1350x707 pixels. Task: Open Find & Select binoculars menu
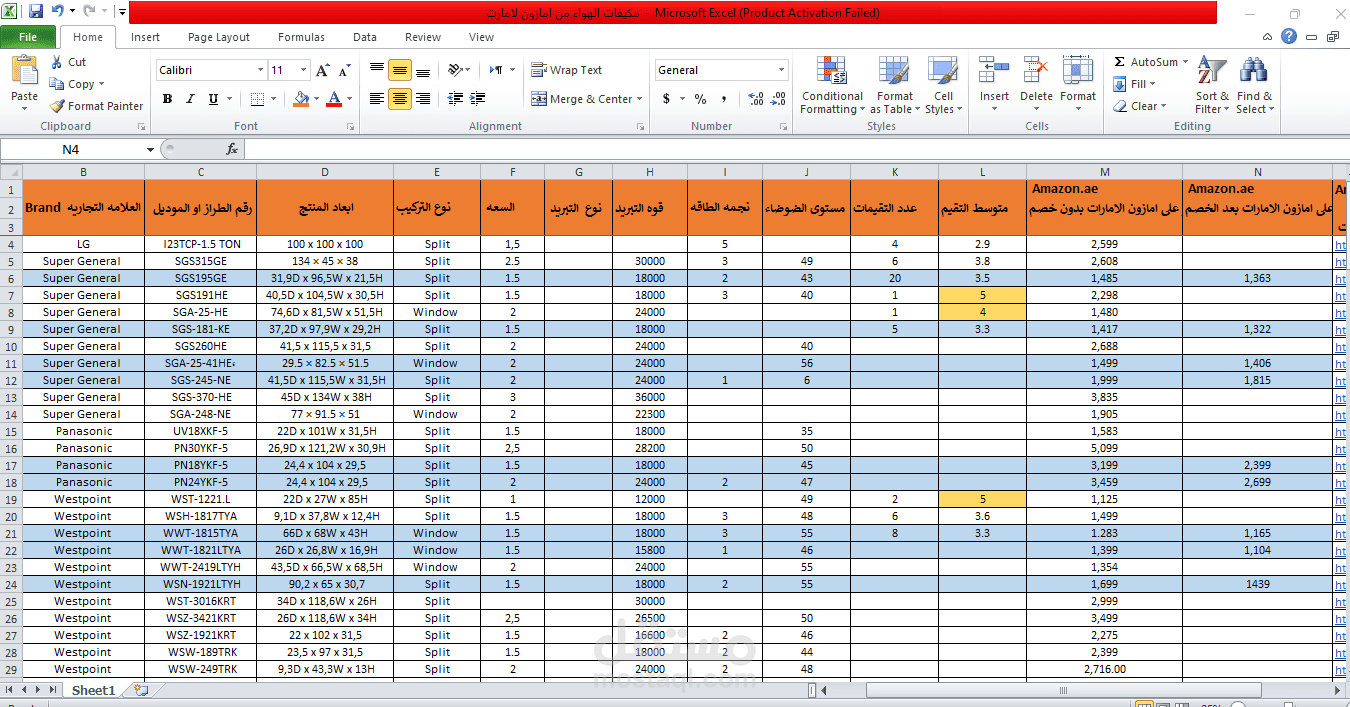pyautogui.click(x=1254, y=85)
